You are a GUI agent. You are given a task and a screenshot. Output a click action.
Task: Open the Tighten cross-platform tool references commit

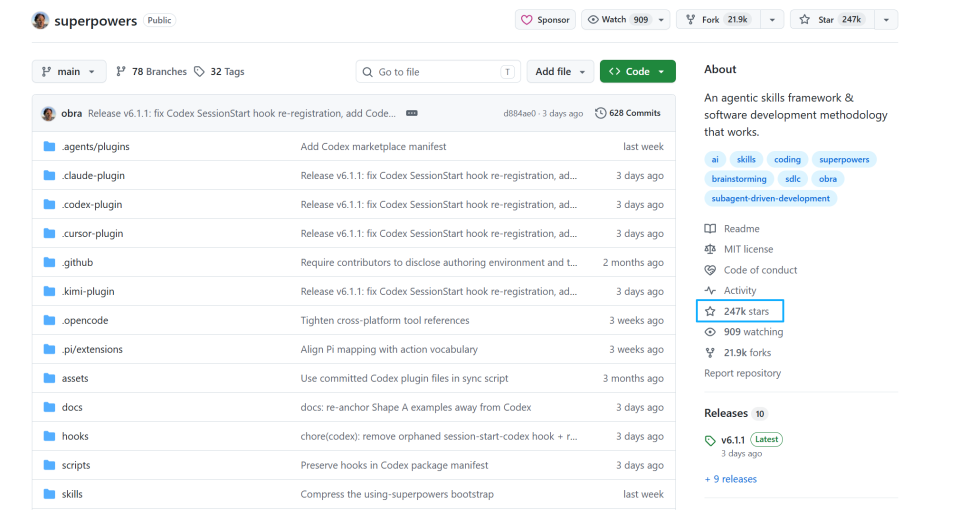pos(384,320)
